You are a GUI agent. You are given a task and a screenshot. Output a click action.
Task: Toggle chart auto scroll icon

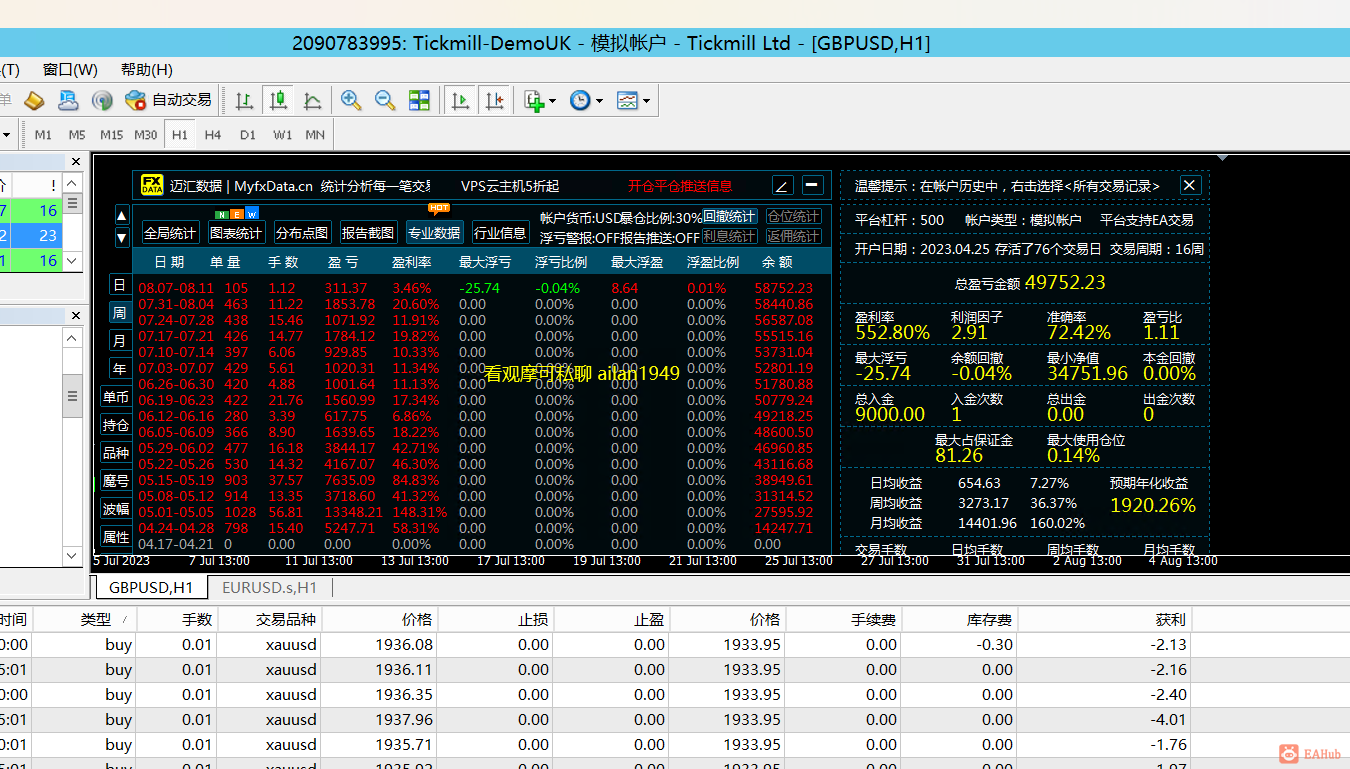click(x=460, y=100)
